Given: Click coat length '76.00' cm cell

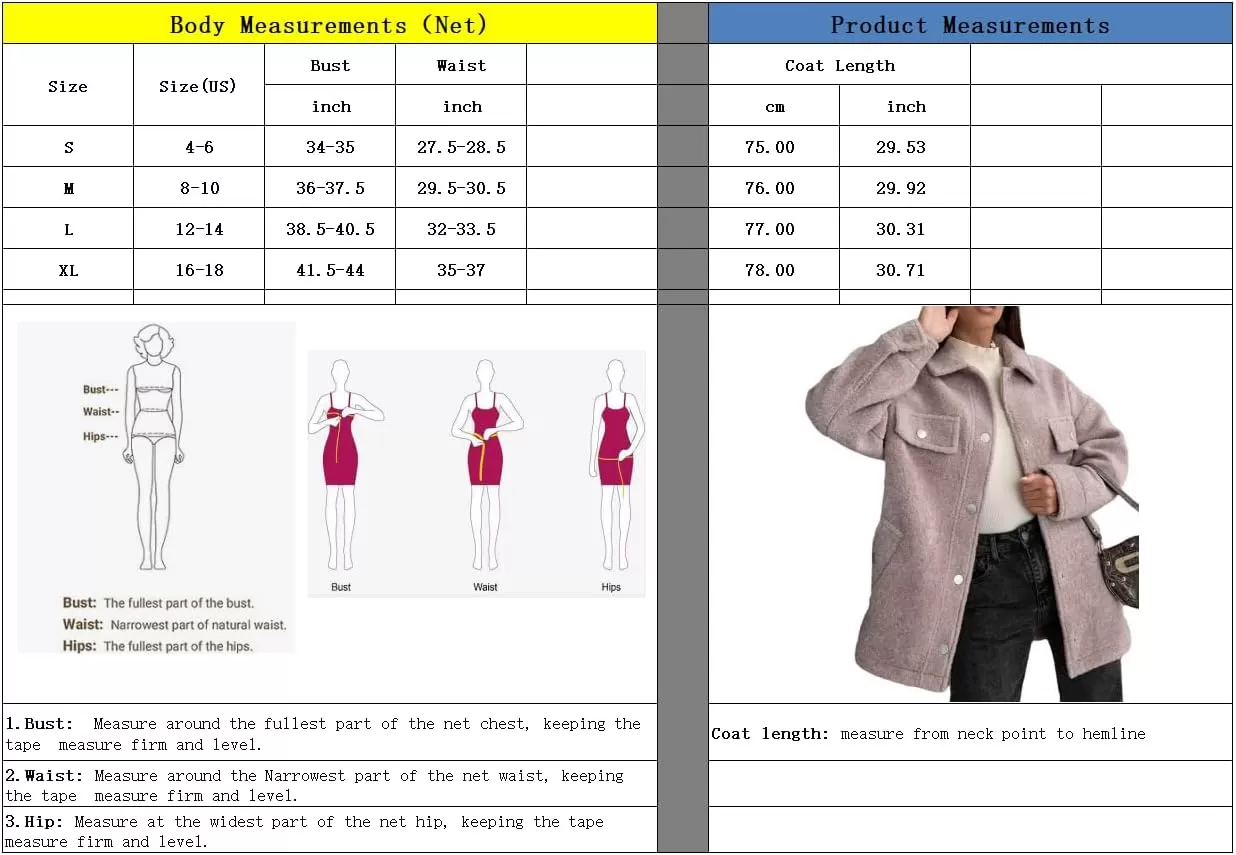Looking at the screenshot, I should coord(774,188).
